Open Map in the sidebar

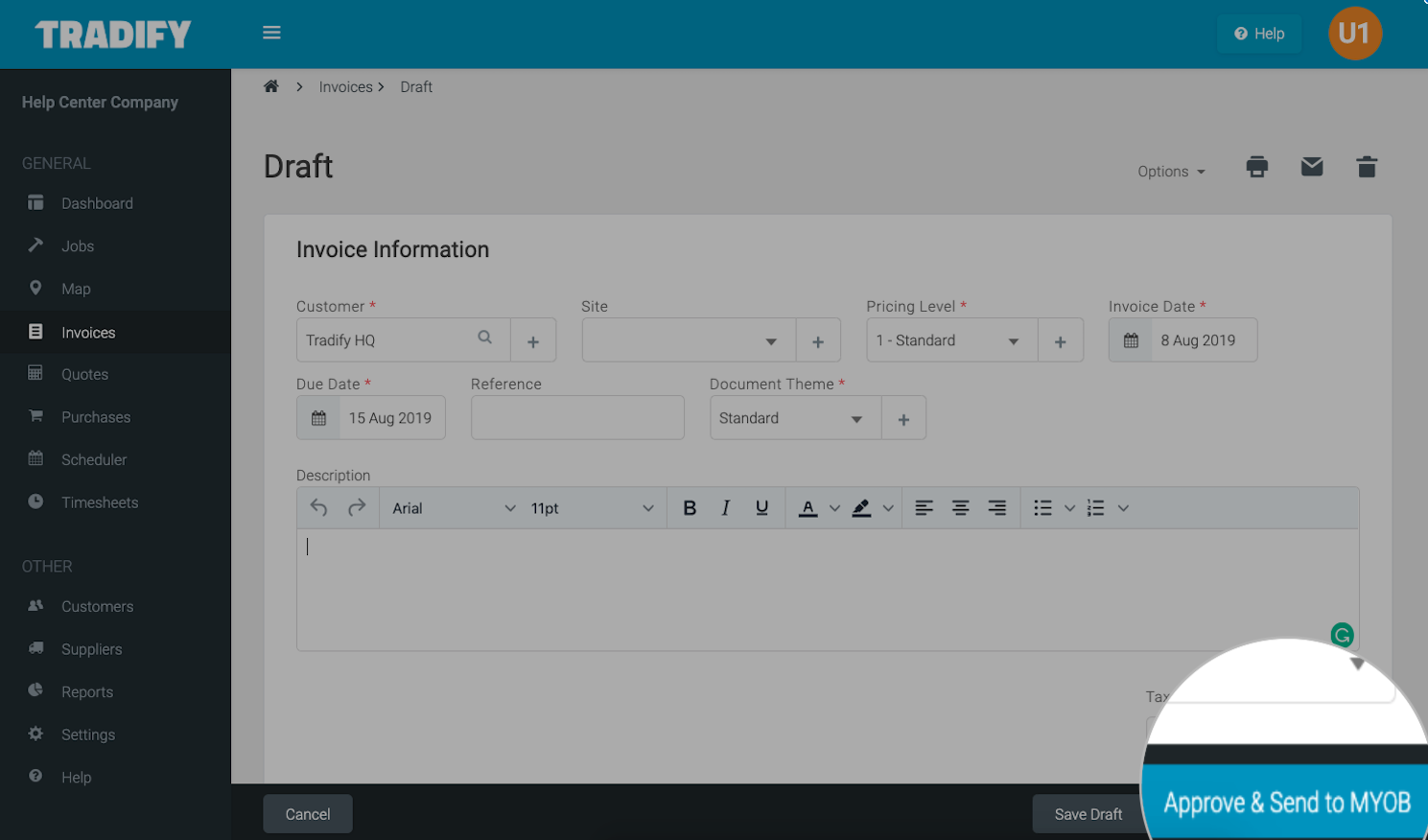click(115, 289)
